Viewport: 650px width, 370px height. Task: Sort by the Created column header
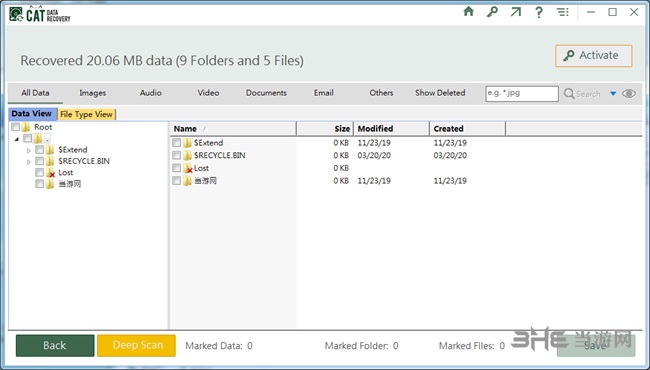[468, 128]
